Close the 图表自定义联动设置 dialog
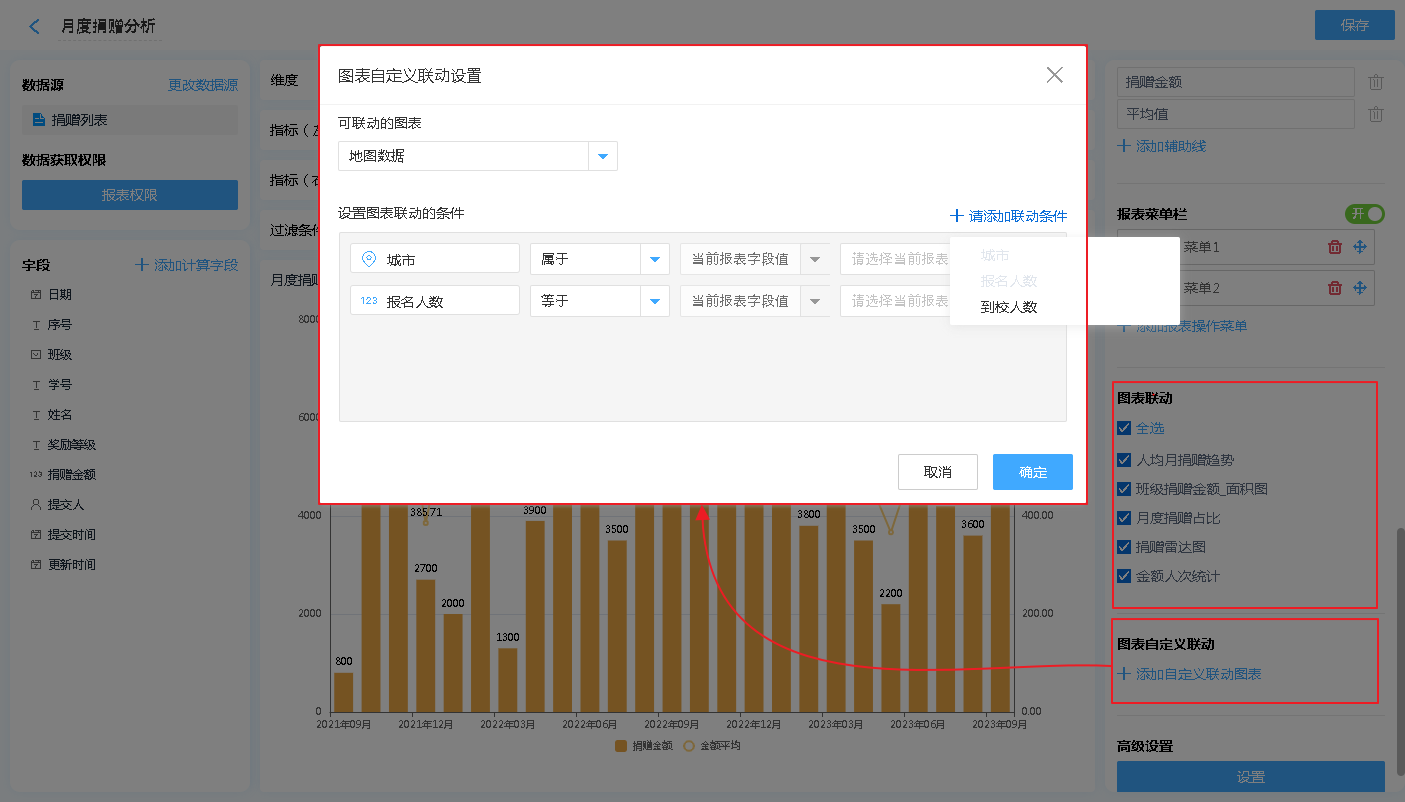The image size is (1405, 802). (1054, 75)
